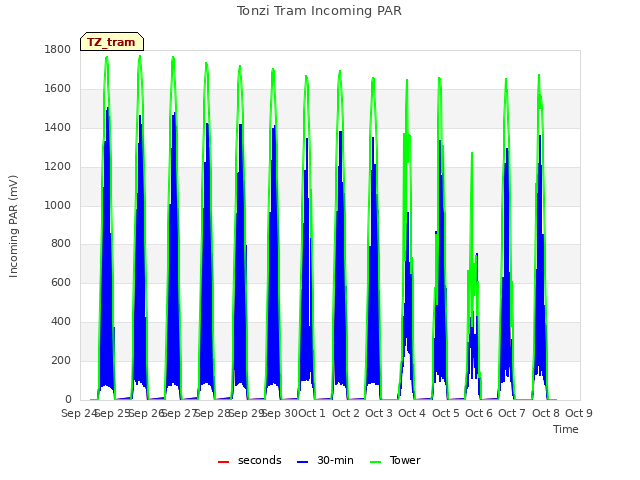Viewport: 640px width, 480px height.
Task: Click the Time axis label
Action: 566,429
